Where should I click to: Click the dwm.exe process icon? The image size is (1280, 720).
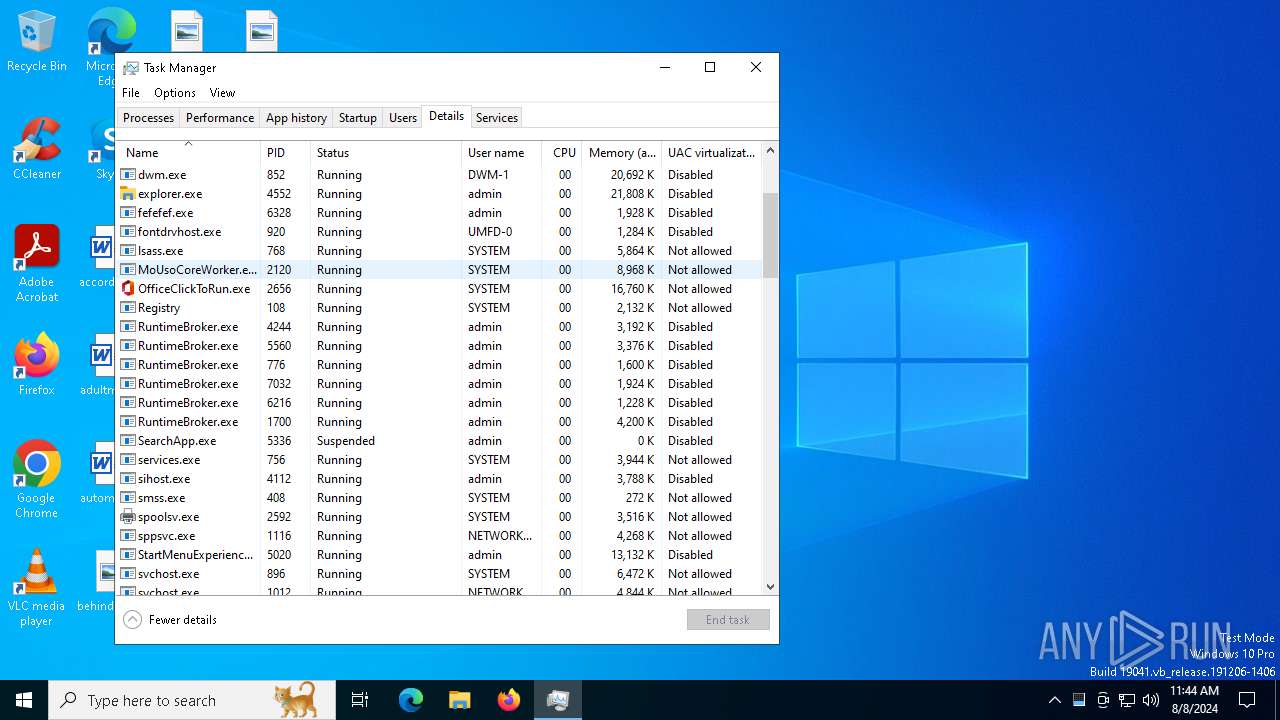coord(128,175)
